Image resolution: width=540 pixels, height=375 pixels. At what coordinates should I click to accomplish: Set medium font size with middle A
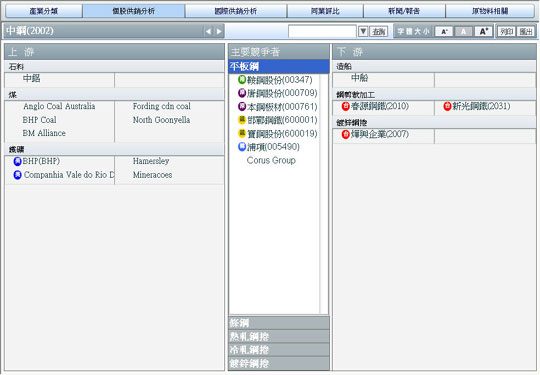(463, 32)
